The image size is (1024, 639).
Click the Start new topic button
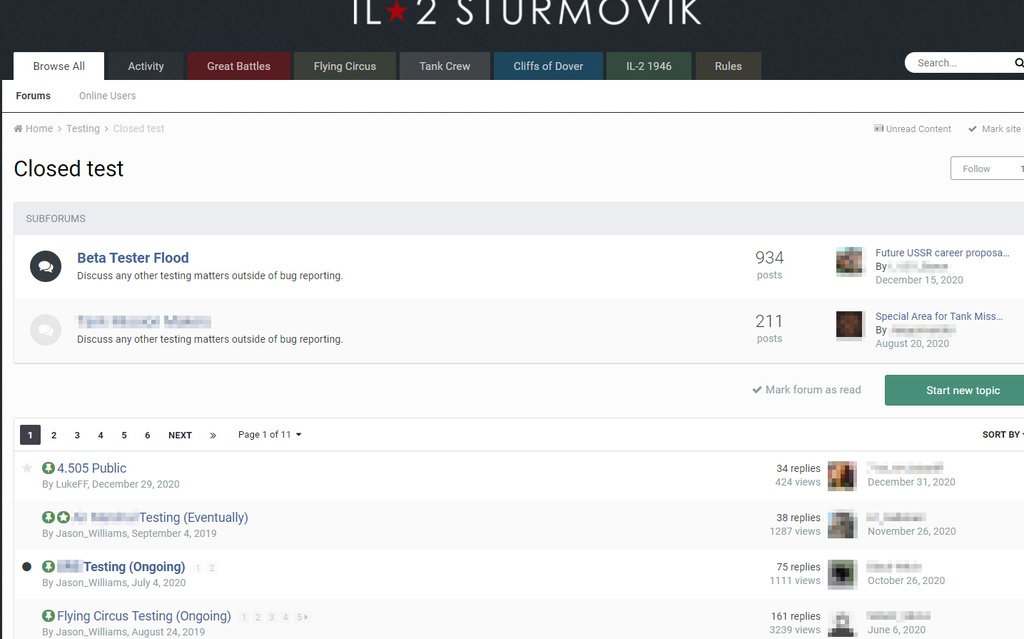[x=954, y=390]
